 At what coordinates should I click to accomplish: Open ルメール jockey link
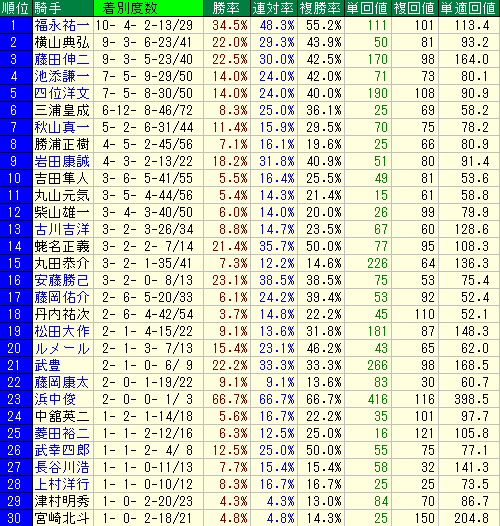pyautogui.click(x=62, y=349)
